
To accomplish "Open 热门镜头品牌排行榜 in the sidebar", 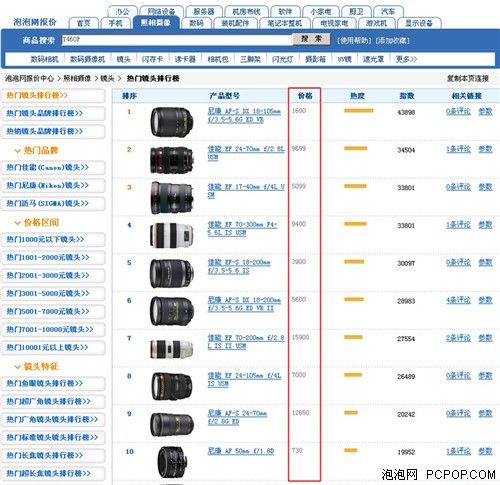I will (53, 113).
